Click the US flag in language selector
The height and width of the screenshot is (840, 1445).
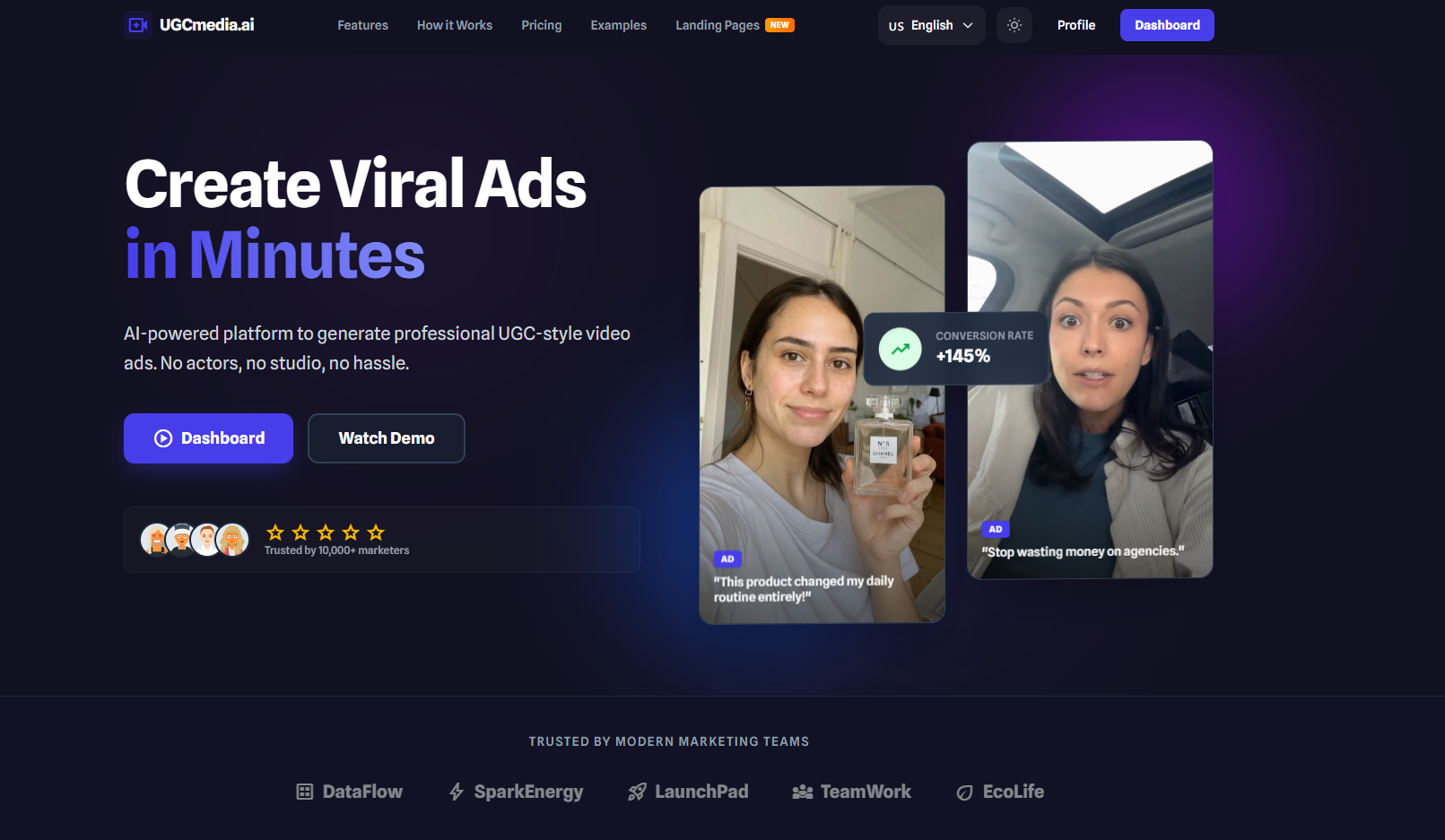894,26
